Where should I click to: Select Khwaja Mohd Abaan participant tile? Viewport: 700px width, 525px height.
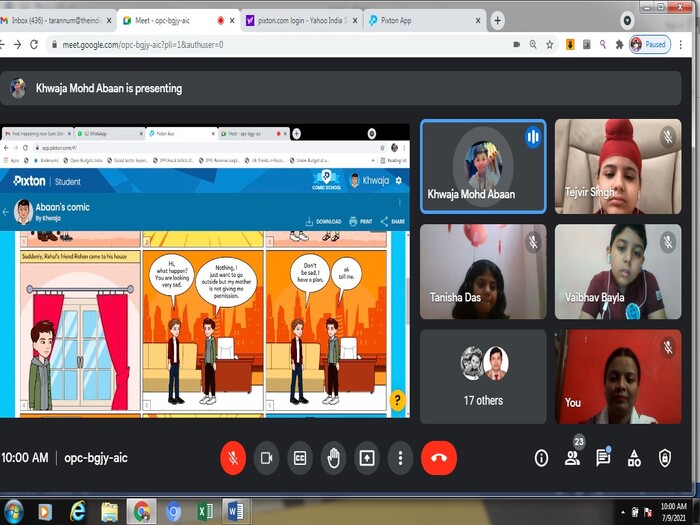(x=483, y=166)
